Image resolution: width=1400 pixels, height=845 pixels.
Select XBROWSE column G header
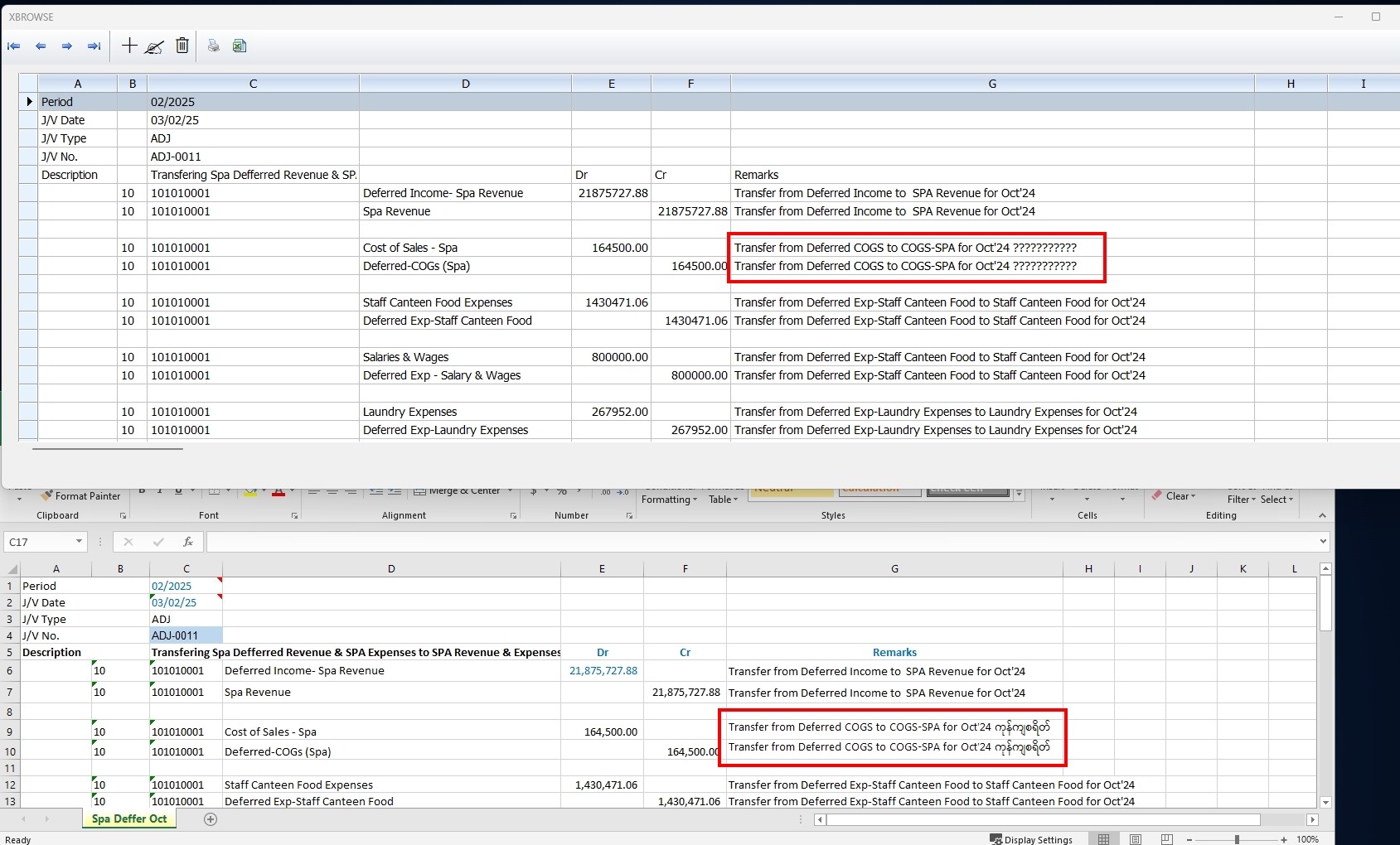(992, 84)
